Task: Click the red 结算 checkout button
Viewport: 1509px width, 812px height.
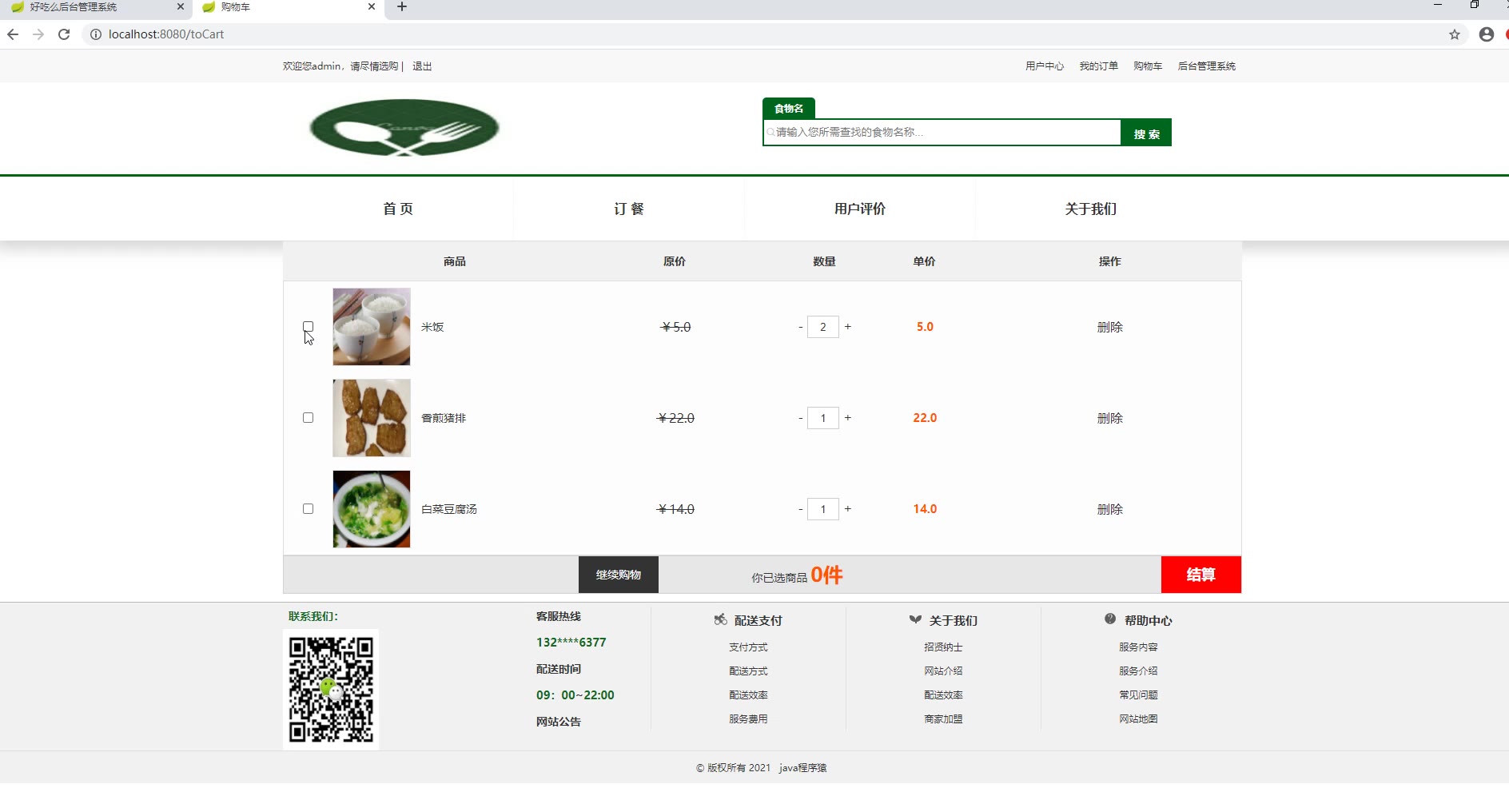Action: click(1201, 575)
